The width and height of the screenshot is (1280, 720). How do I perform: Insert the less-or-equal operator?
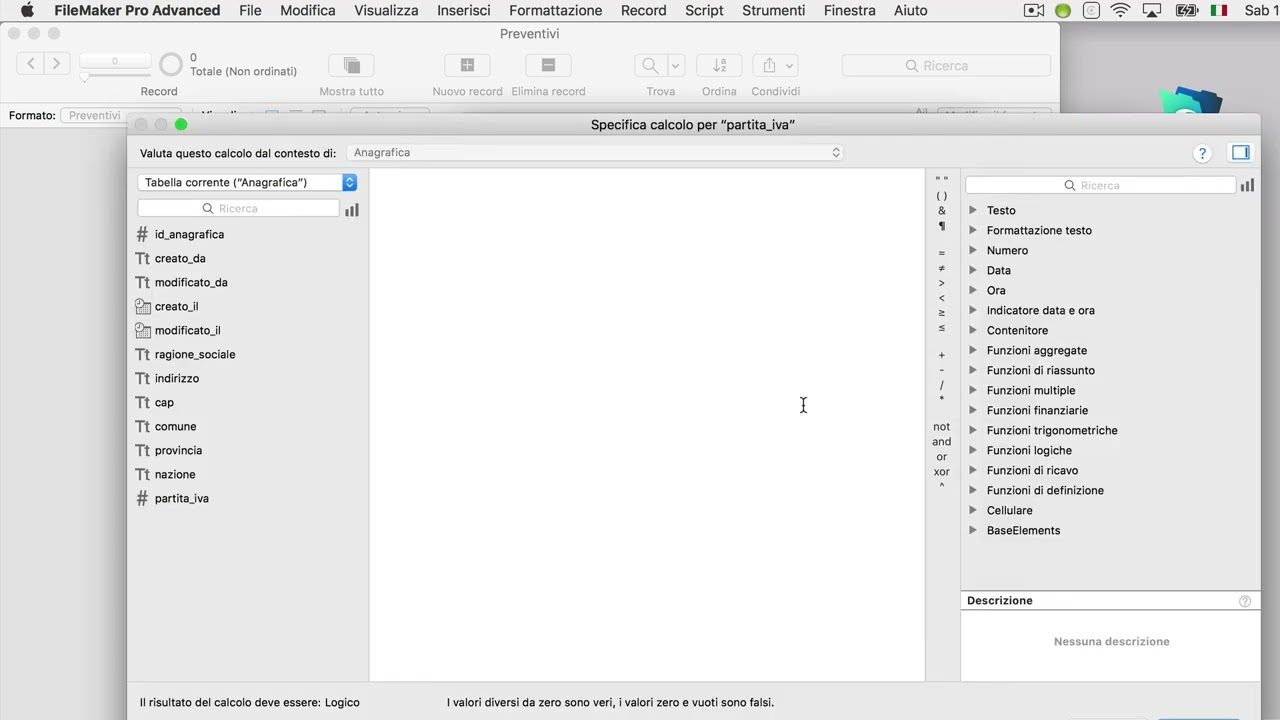pos(941,328)
